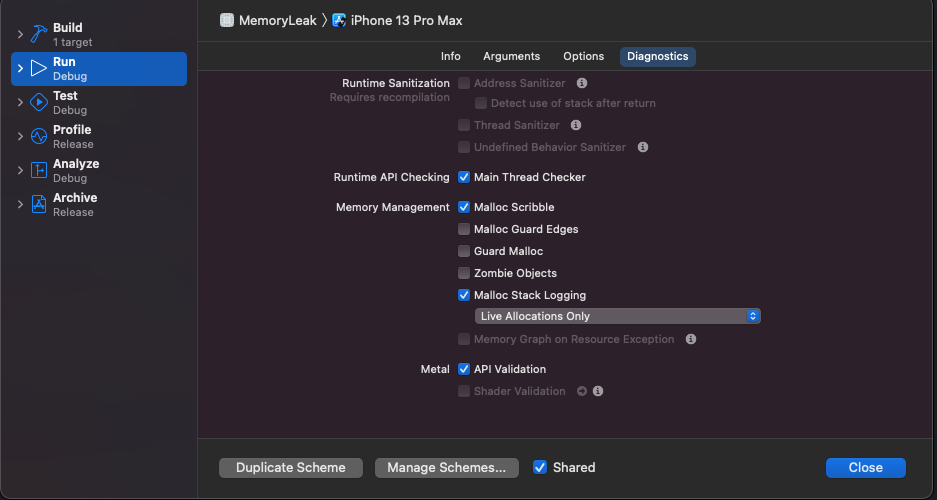
Task: Expand the Build scheme action
Action: click(20, 35)
